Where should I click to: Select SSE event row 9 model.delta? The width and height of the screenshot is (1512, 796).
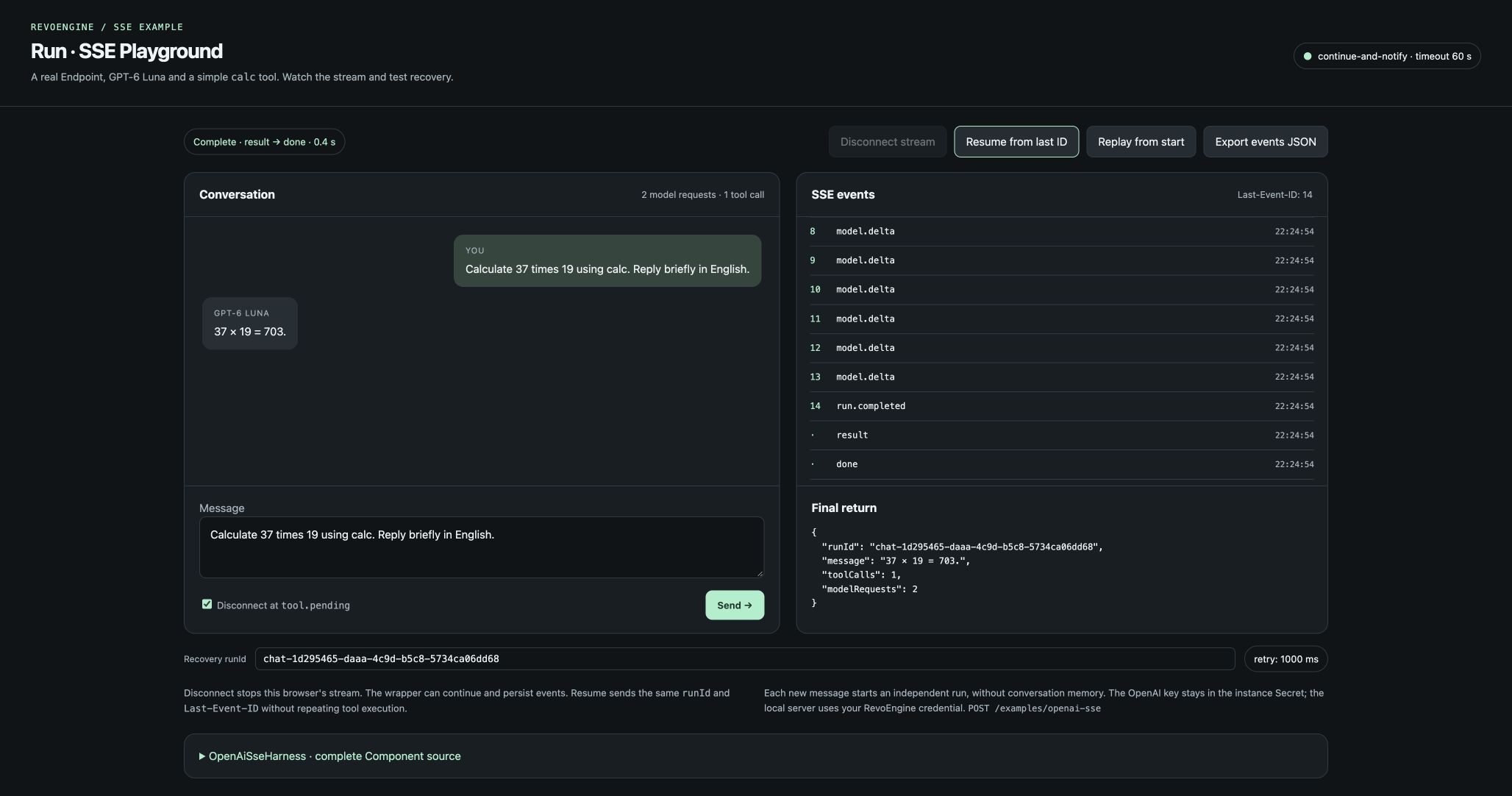coord(1062,260)
